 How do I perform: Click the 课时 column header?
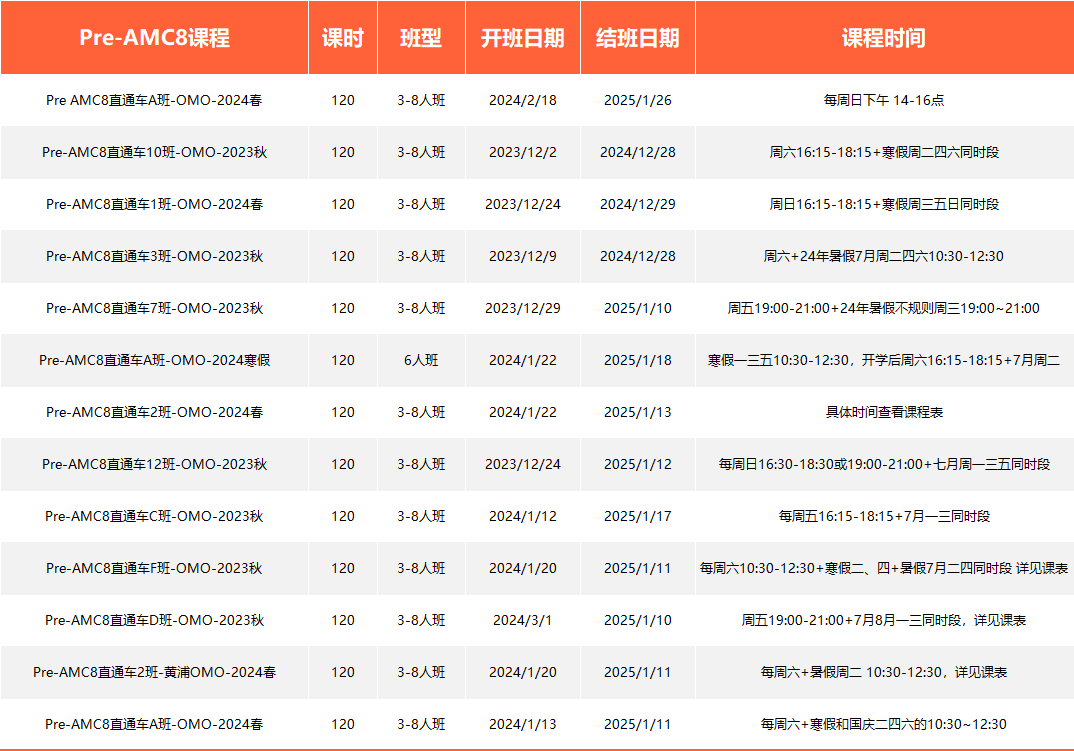click(x=342, y=38)
